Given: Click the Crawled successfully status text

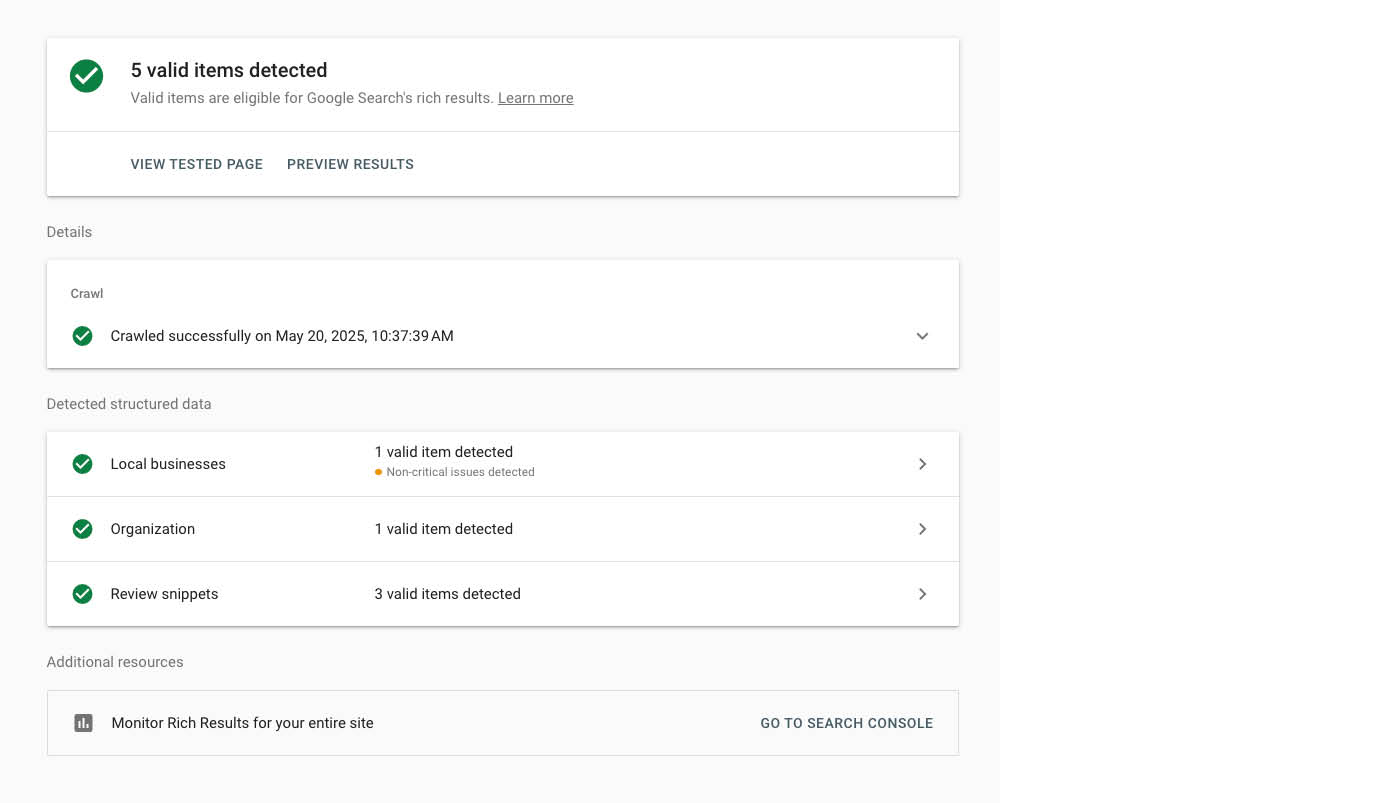Looking at the screenshot, I should click(x=282, y=336).
